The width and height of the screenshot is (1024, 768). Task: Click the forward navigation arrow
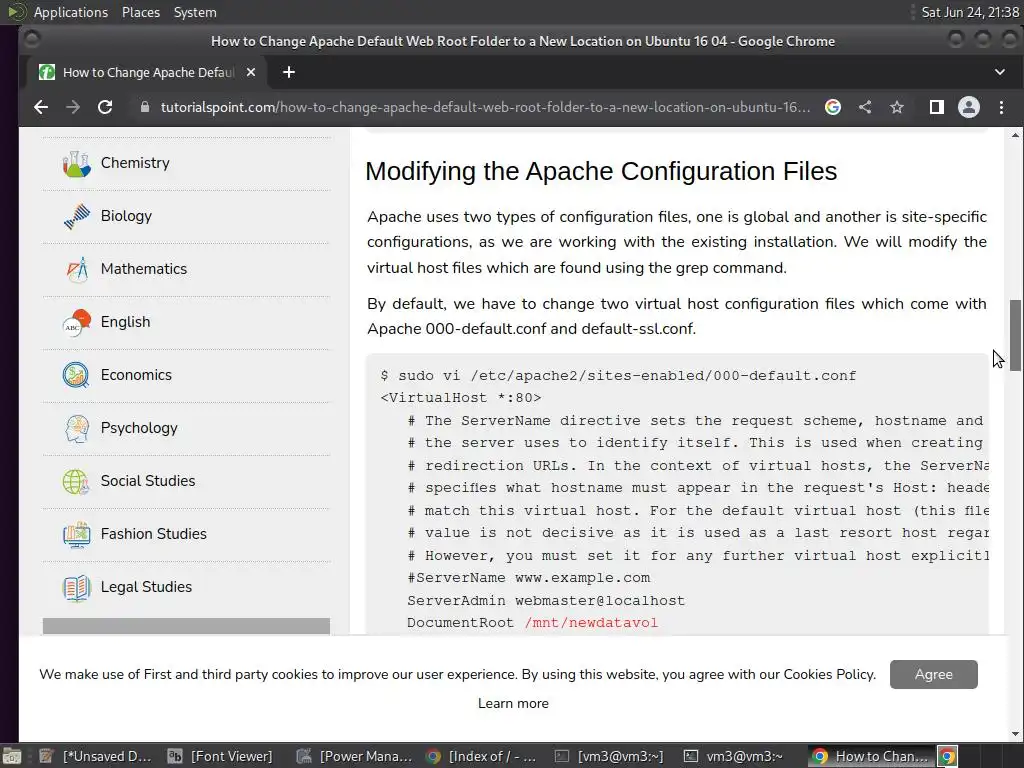[x=72, y=107]
